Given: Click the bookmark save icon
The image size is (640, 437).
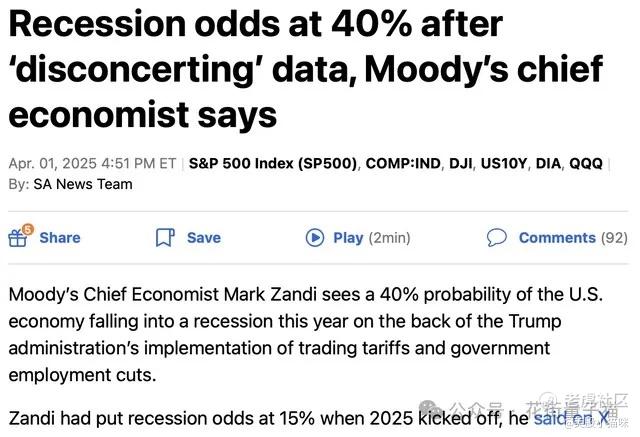Looking at the screenshot, I should point(165,237).
